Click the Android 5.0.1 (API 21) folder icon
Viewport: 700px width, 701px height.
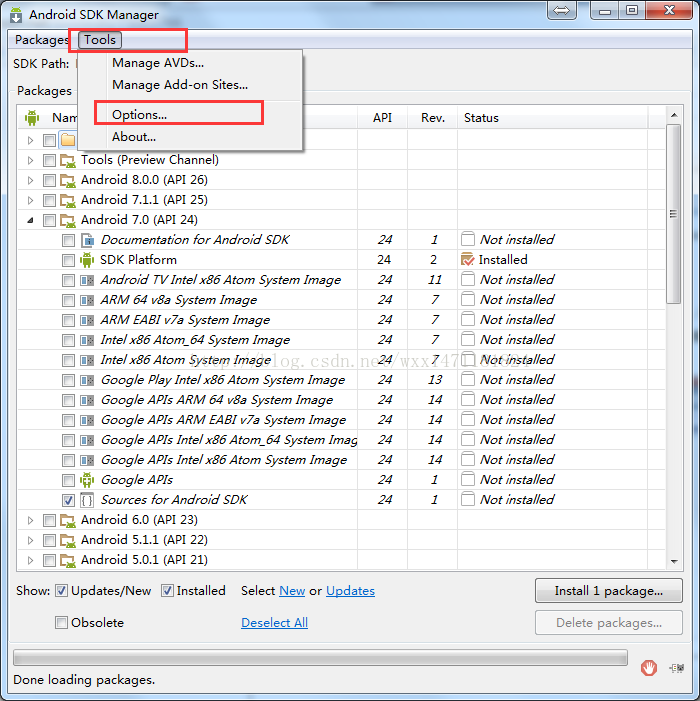coord(67,560)
